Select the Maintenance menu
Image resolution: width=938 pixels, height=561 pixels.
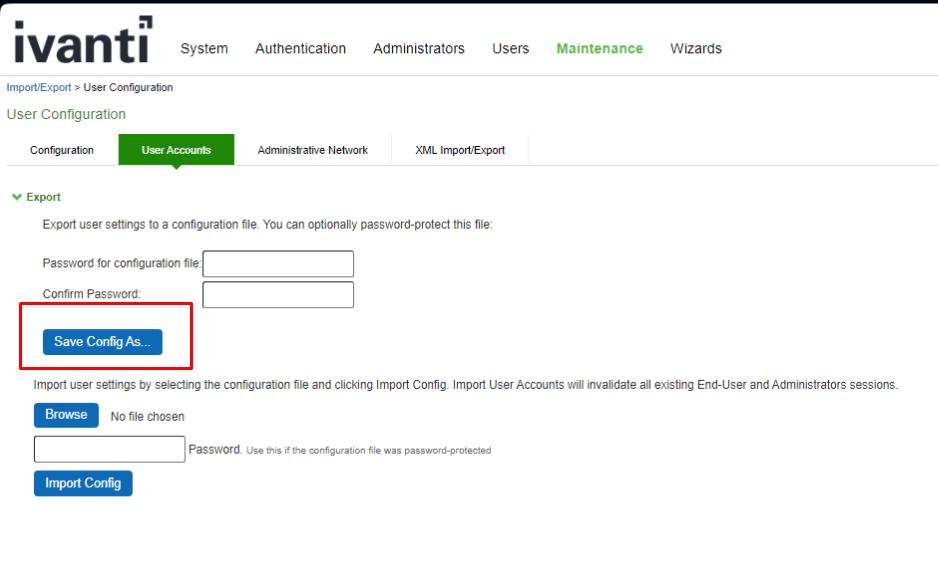[599, 48]
